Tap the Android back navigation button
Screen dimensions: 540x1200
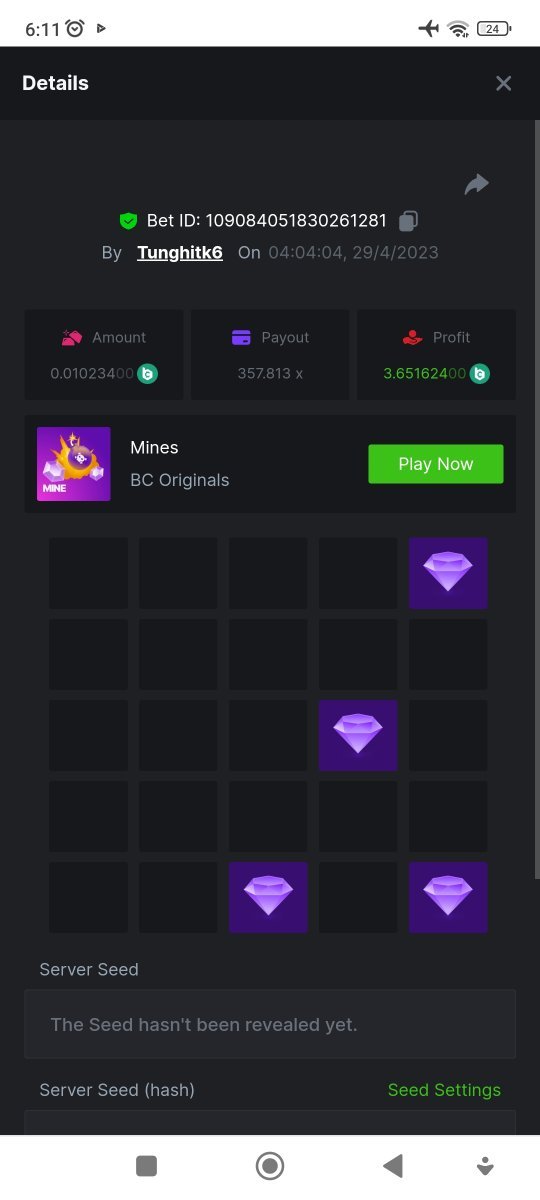click(x=393, y=1165)
